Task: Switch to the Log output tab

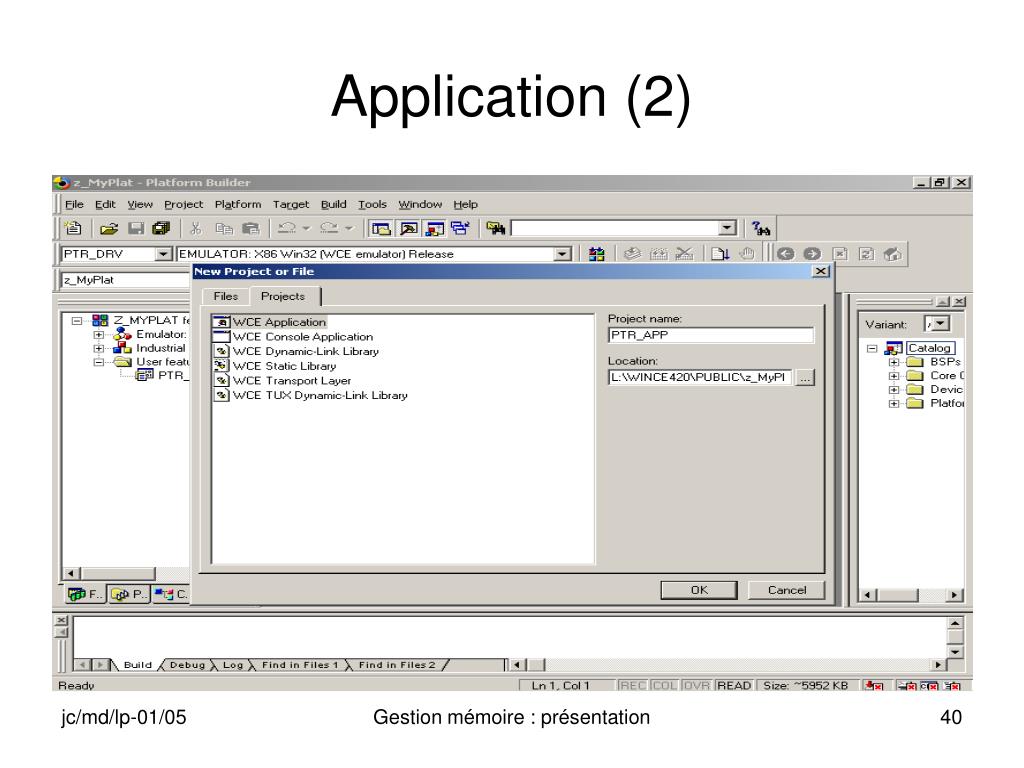Action: point(232,665)
